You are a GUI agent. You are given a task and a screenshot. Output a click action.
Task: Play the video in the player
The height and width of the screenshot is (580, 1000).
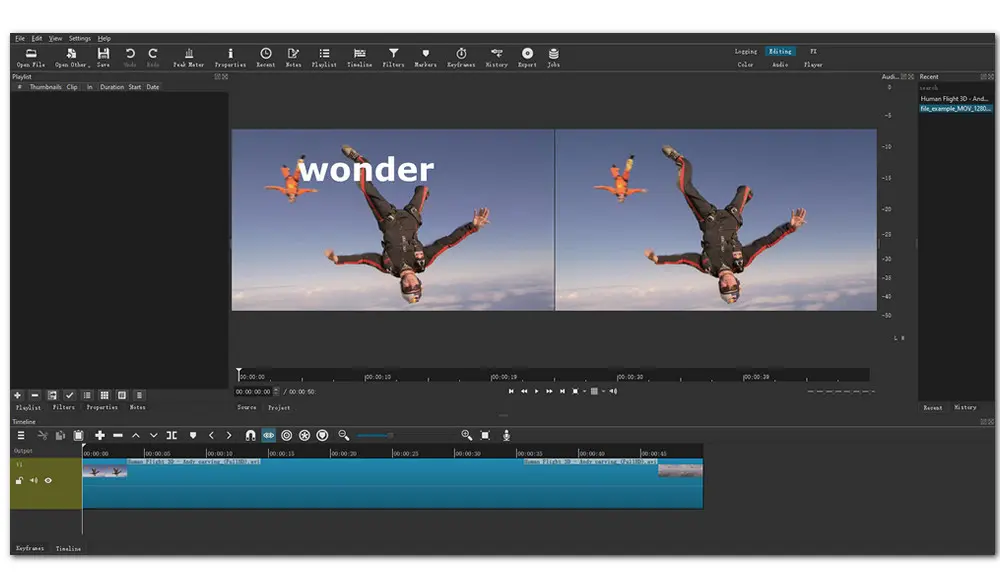click(536, 391)
